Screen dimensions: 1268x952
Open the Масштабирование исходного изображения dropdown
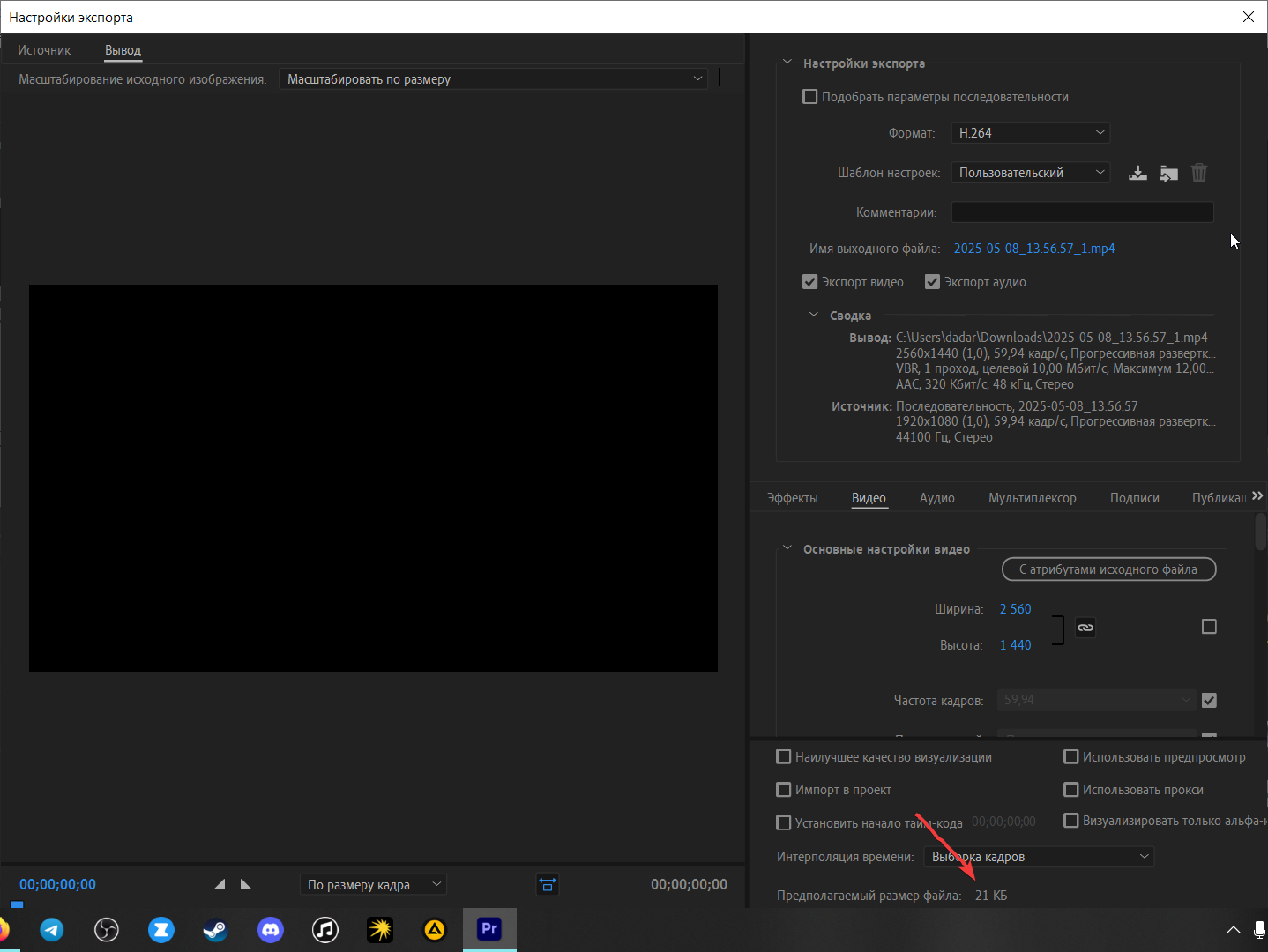[x=493, y=79]
